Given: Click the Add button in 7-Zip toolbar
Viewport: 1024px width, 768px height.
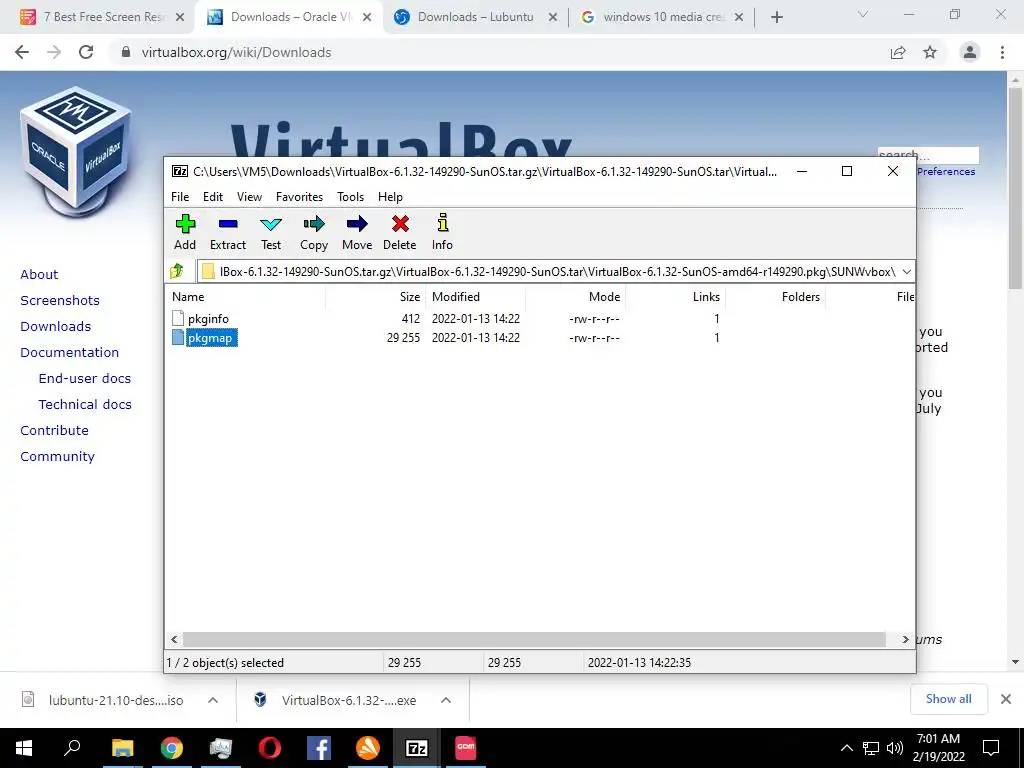Looking at the screenshot, I should (185, 232).
